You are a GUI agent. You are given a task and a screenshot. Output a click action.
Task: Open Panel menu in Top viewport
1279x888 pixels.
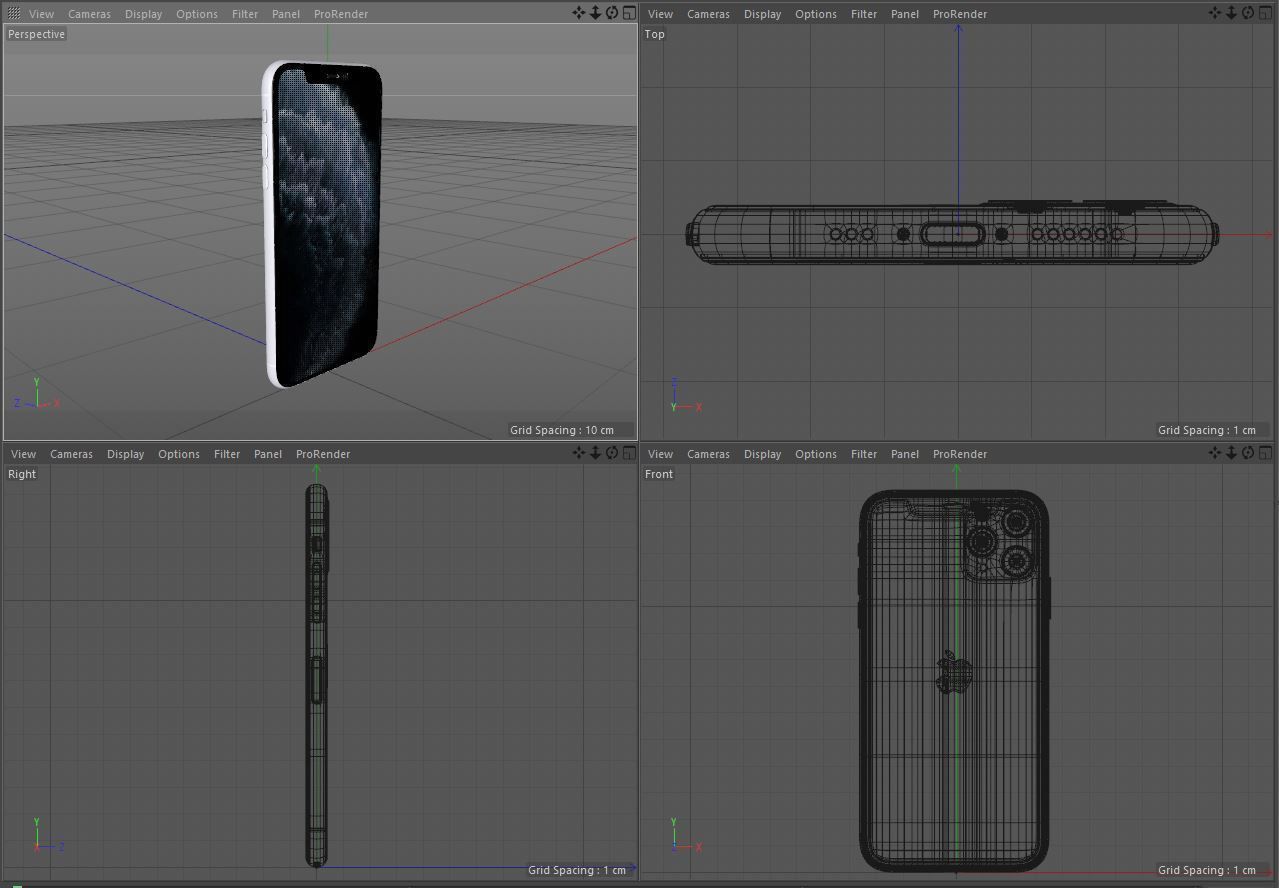click(x=905, y=14)
